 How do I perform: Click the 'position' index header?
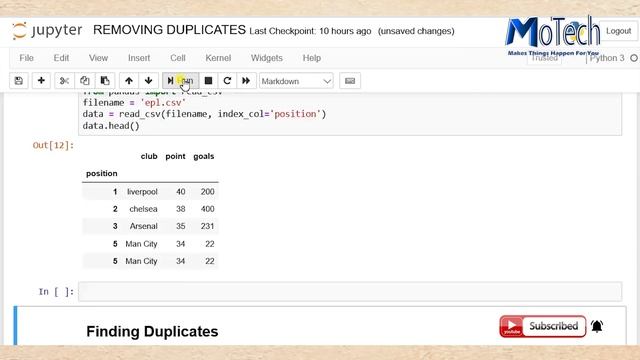coord(102,173)
